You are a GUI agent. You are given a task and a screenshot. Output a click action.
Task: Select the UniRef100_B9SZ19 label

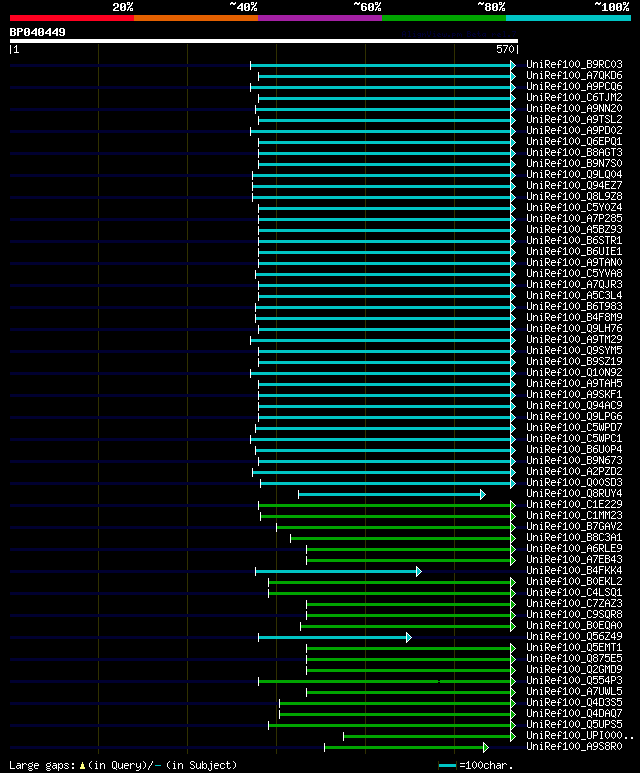click(574, 361)
